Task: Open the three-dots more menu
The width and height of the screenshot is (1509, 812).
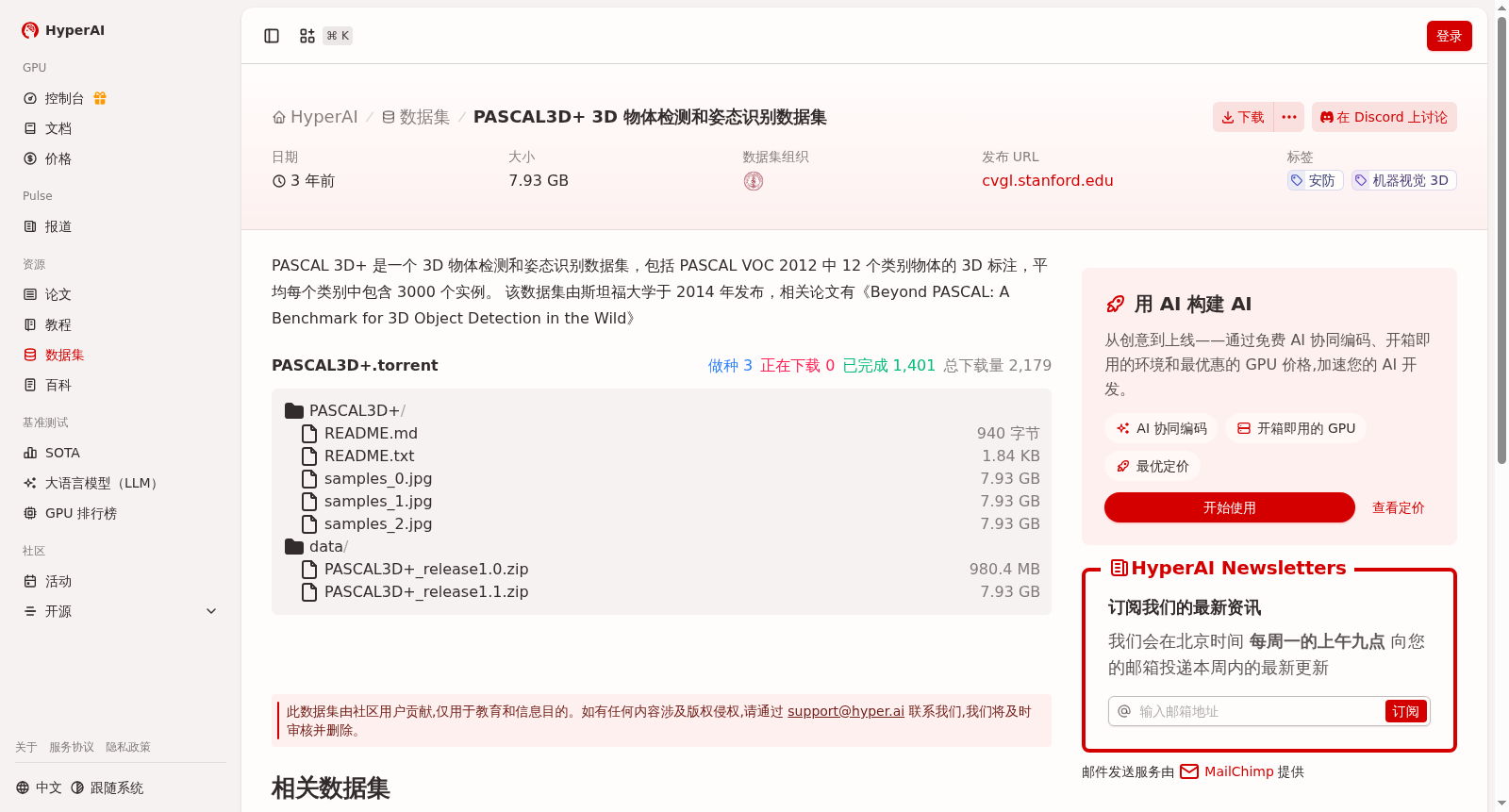Action: [1289, 117]
